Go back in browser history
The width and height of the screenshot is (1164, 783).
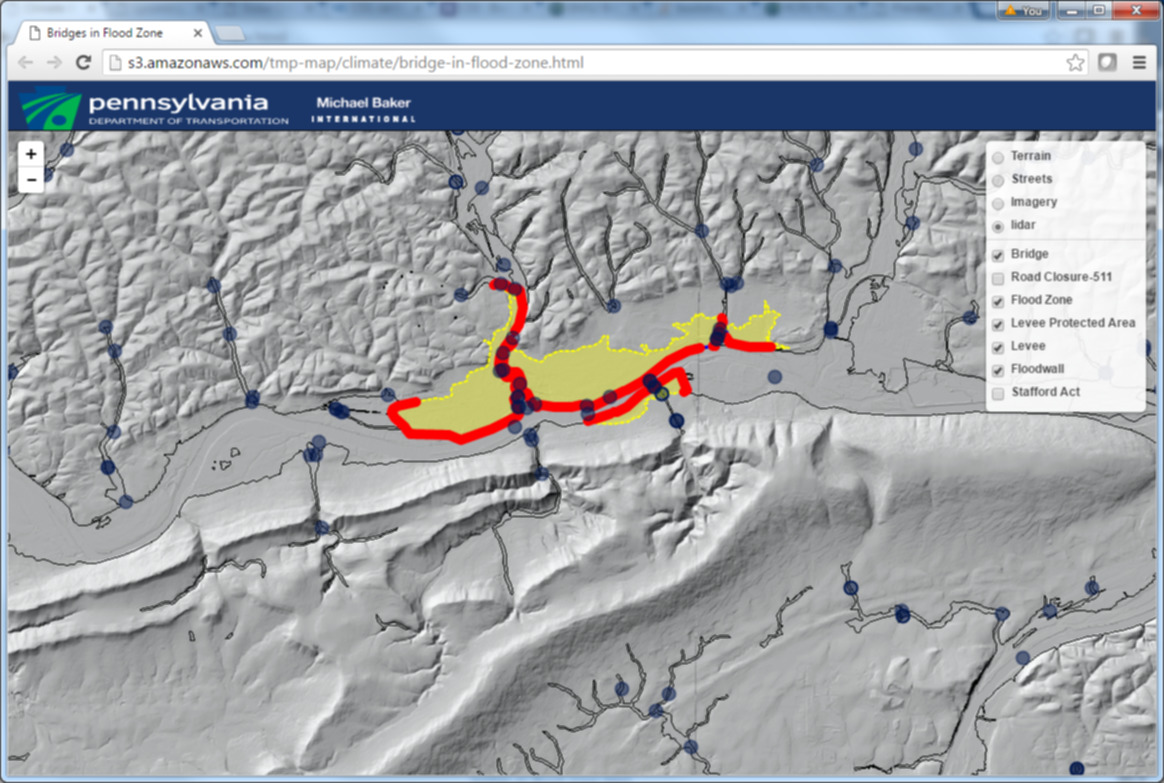point(26,63)
